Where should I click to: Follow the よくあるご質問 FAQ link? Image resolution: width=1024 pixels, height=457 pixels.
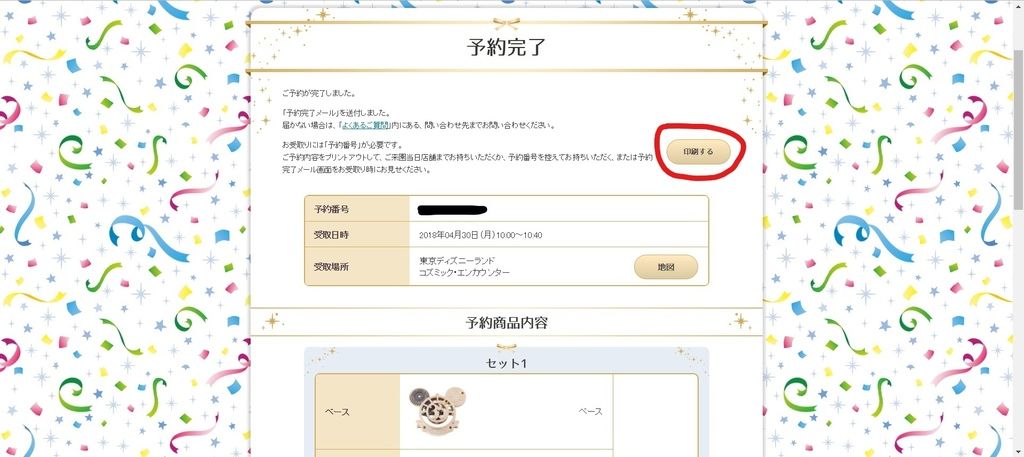pyautogui.click(x=364, y=124)
